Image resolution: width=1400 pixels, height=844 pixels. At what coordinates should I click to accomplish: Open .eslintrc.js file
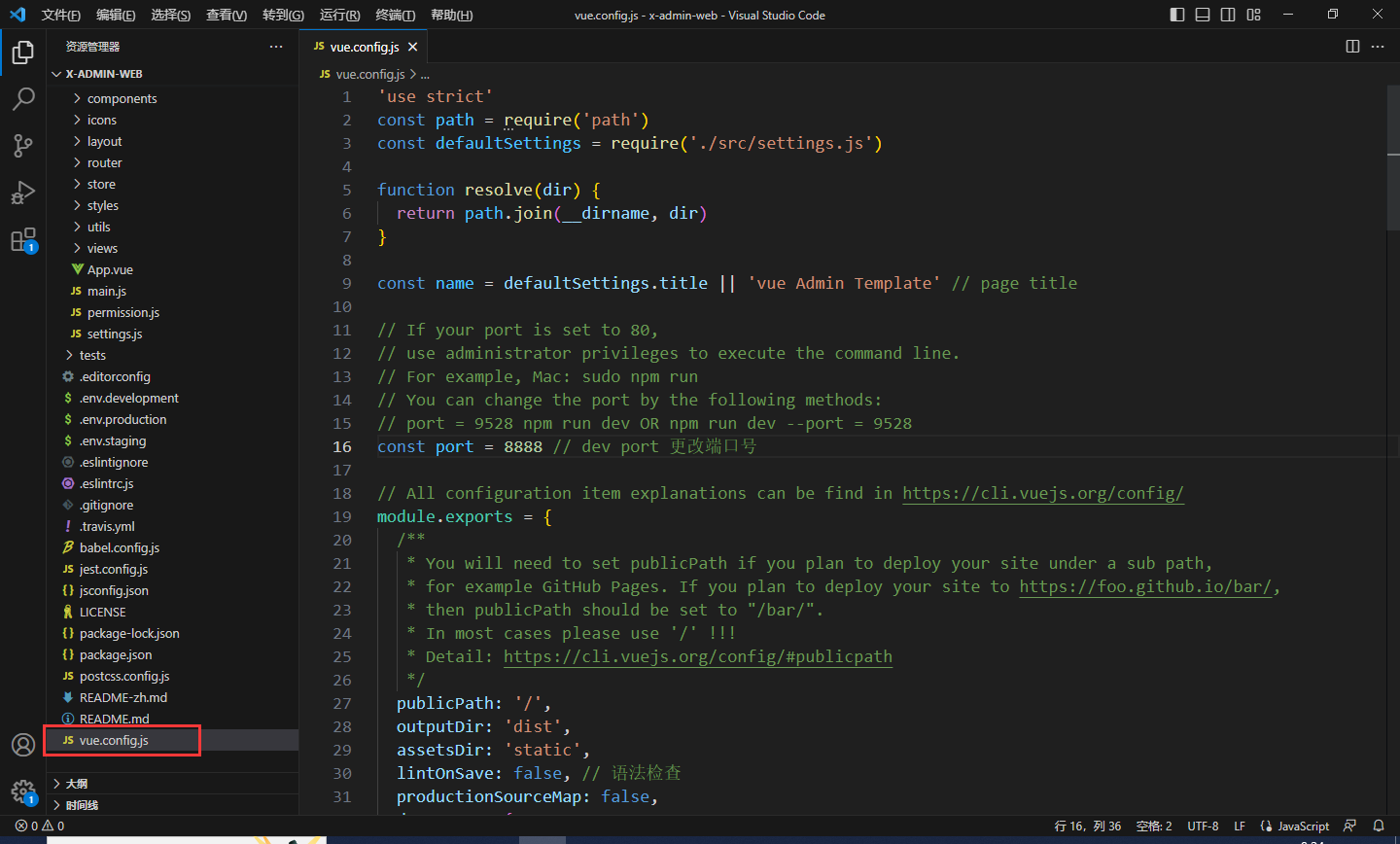pos(172,483)
